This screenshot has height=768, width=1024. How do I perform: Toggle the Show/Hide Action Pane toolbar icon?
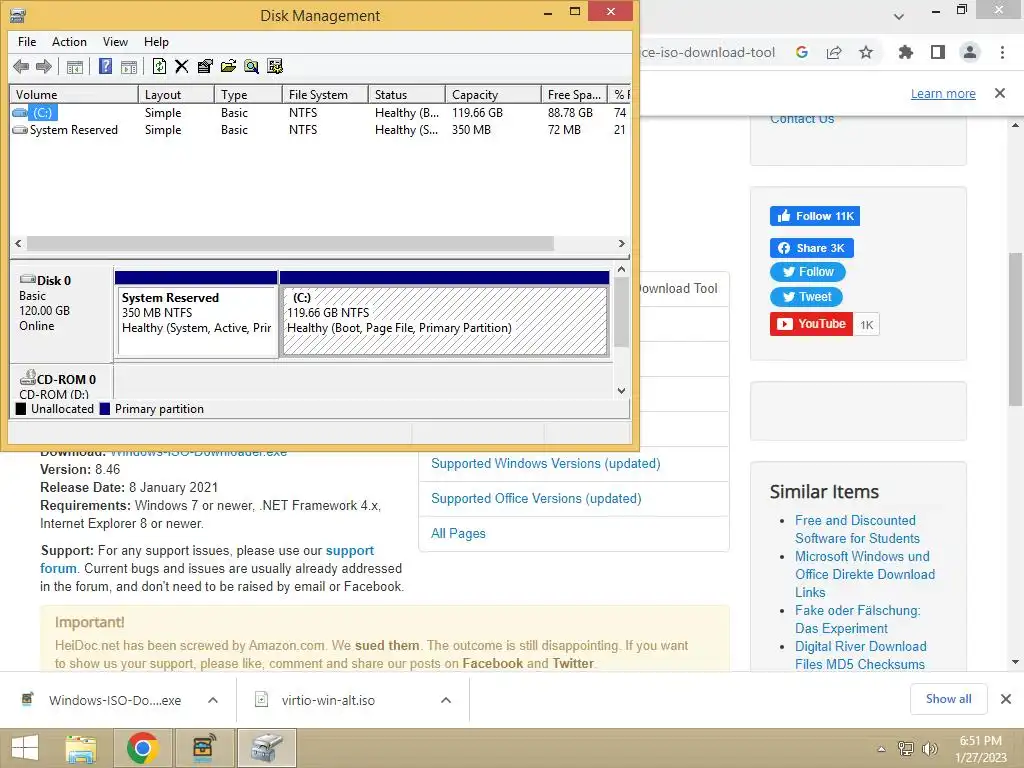coord(129,66)
